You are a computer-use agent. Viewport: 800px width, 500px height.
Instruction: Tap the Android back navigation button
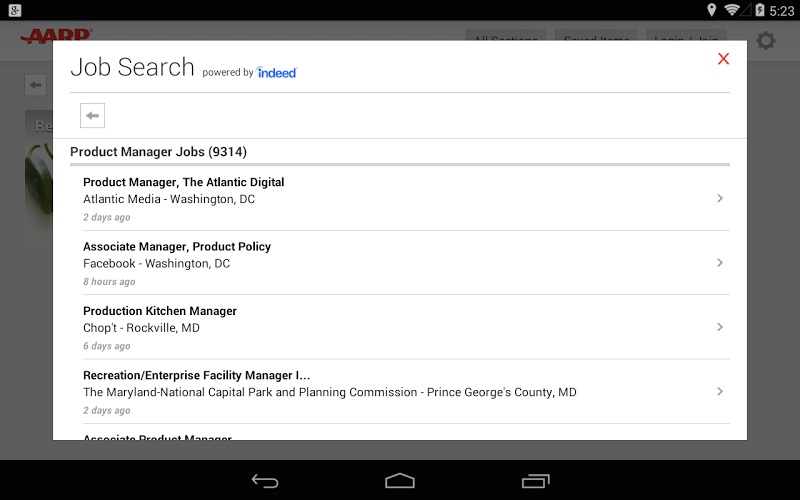tap(265, 481)
